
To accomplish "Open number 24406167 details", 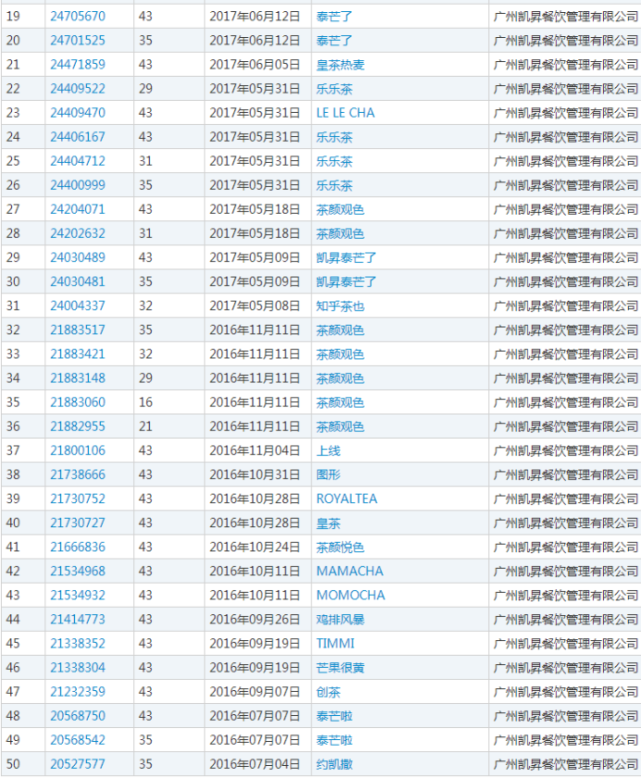I will [78, 137].
